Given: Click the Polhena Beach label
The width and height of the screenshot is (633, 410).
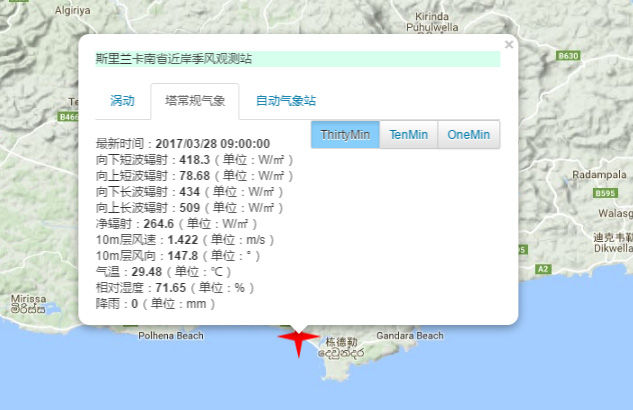Looking at the screenshot, I should [171, 336].
